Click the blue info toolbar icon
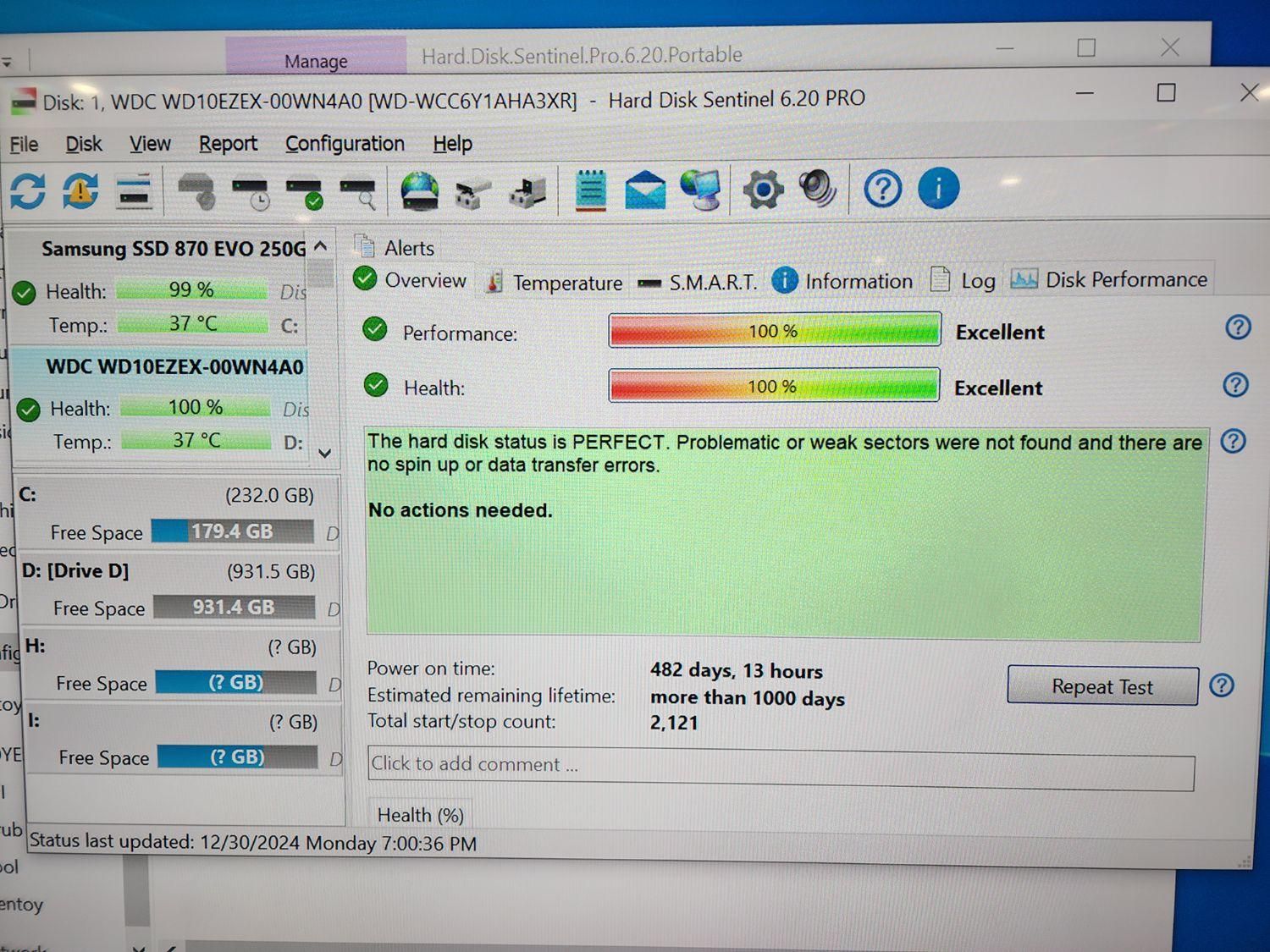 click(x=938, y=188)
